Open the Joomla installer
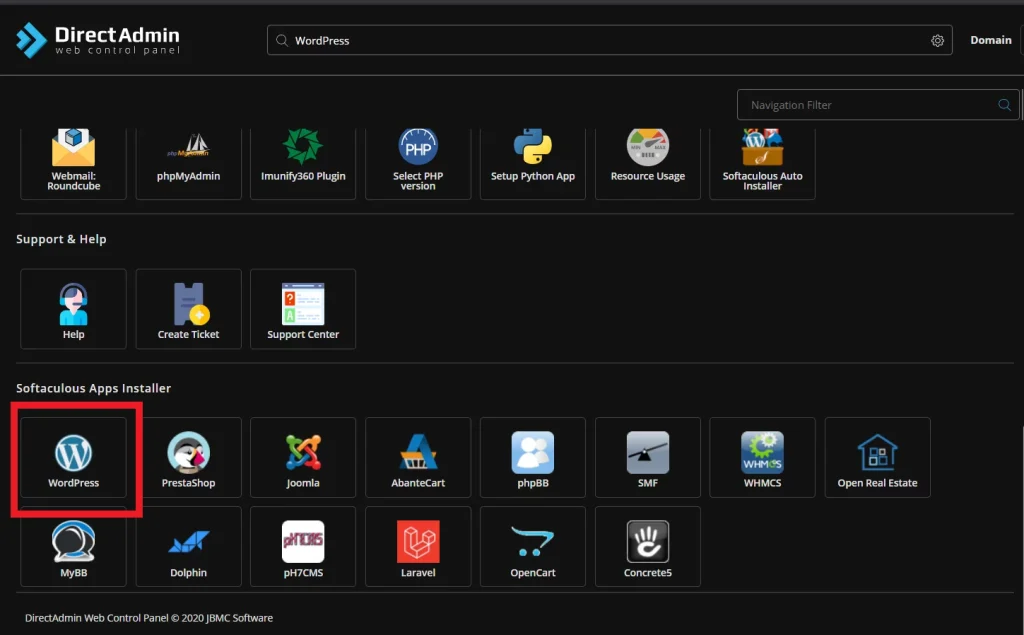The image size is (1024, 635). [303, 459]
